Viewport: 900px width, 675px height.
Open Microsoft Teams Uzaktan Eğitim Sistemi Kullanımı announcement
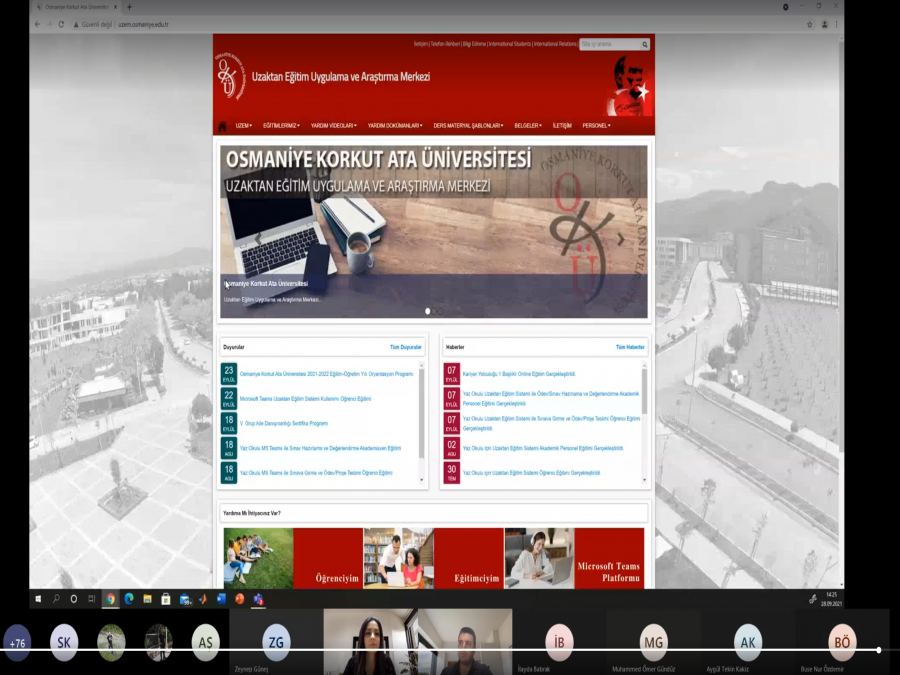(x=305, y=398)
